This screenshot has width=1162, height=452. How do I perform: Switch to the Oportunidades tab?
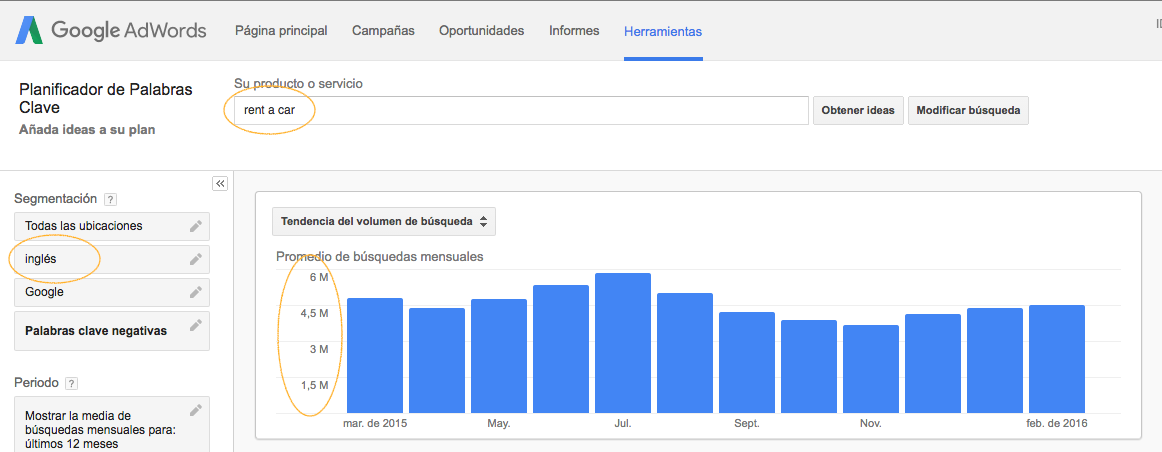[482, 31]
